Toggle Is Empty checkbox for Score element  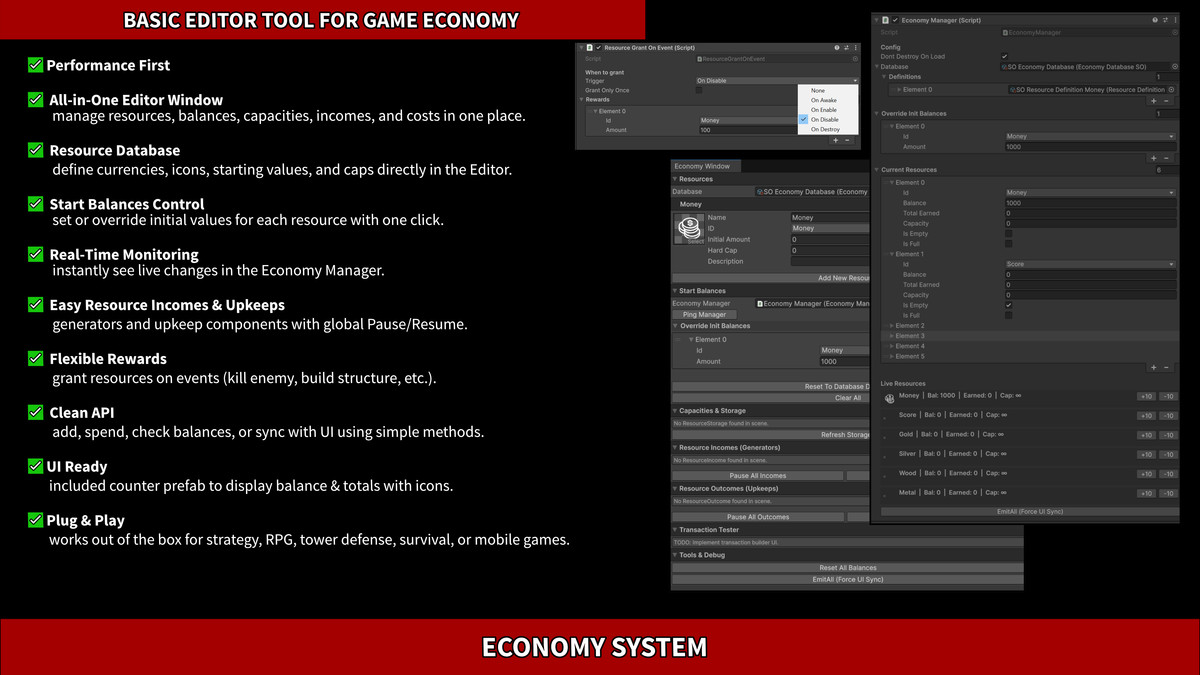click(1008, 305)
